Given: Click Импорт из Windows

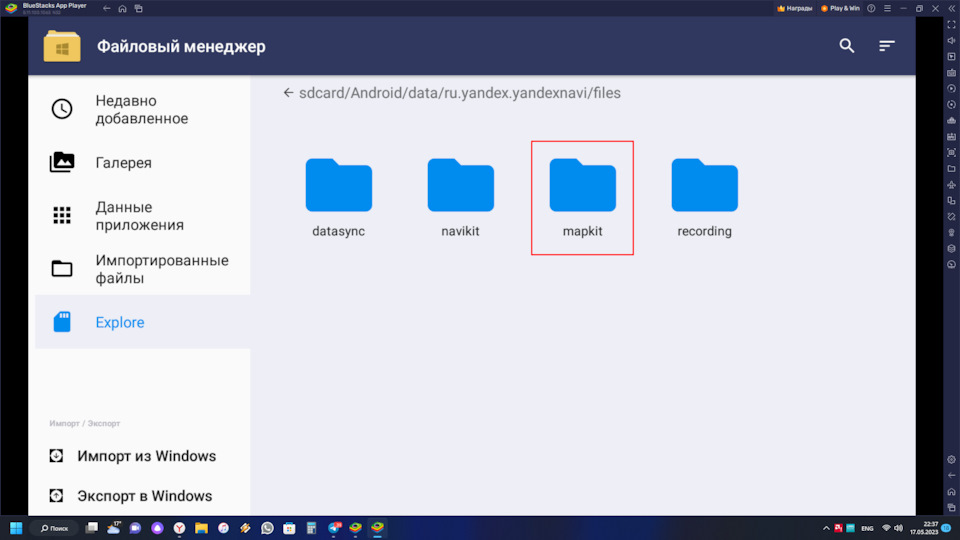Looking at the screenshot, I should point(133,456).
